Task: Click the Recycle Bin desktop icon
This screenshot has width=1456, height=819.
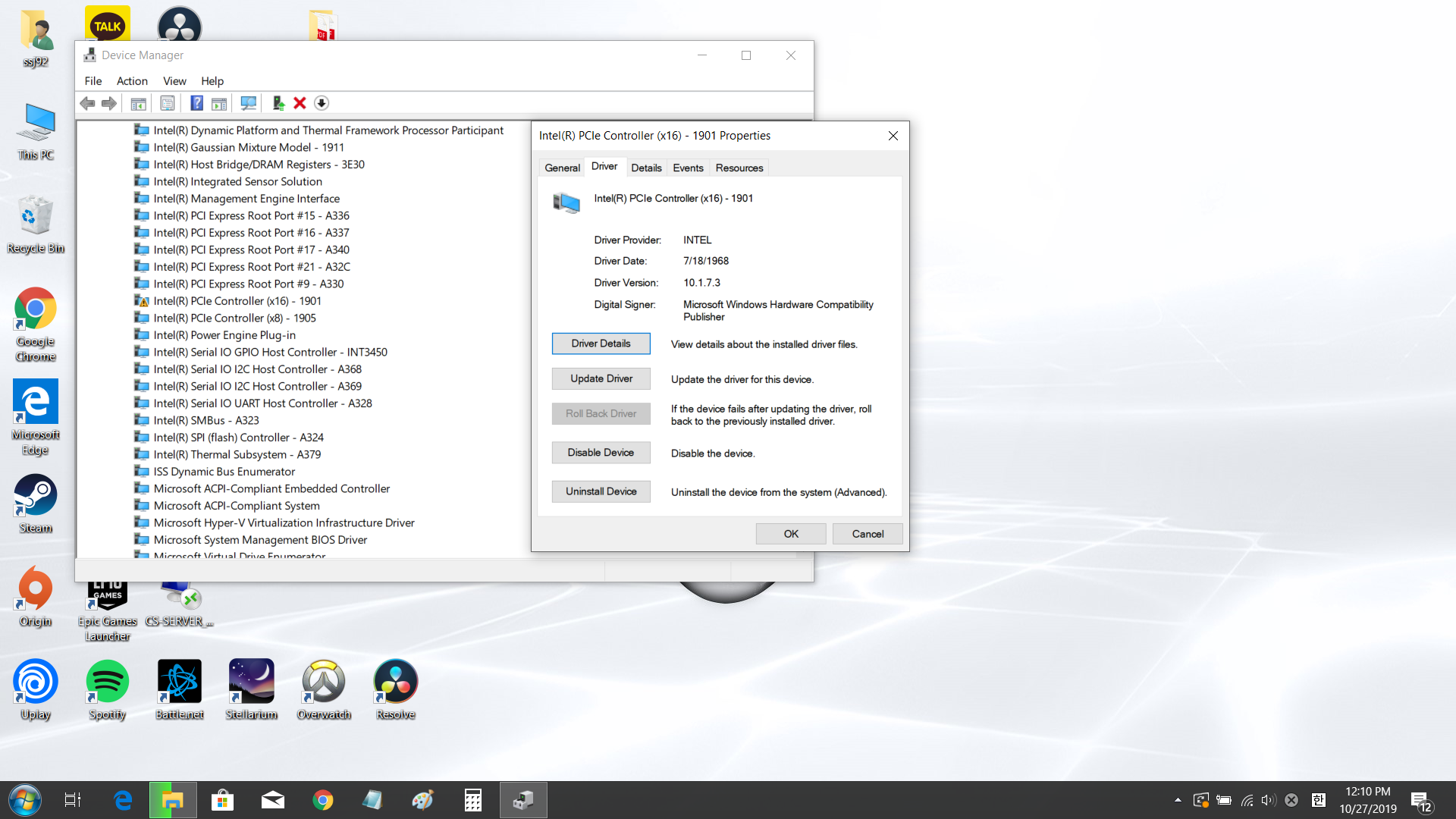Action: pyautogui.click(x=36, y=224)
